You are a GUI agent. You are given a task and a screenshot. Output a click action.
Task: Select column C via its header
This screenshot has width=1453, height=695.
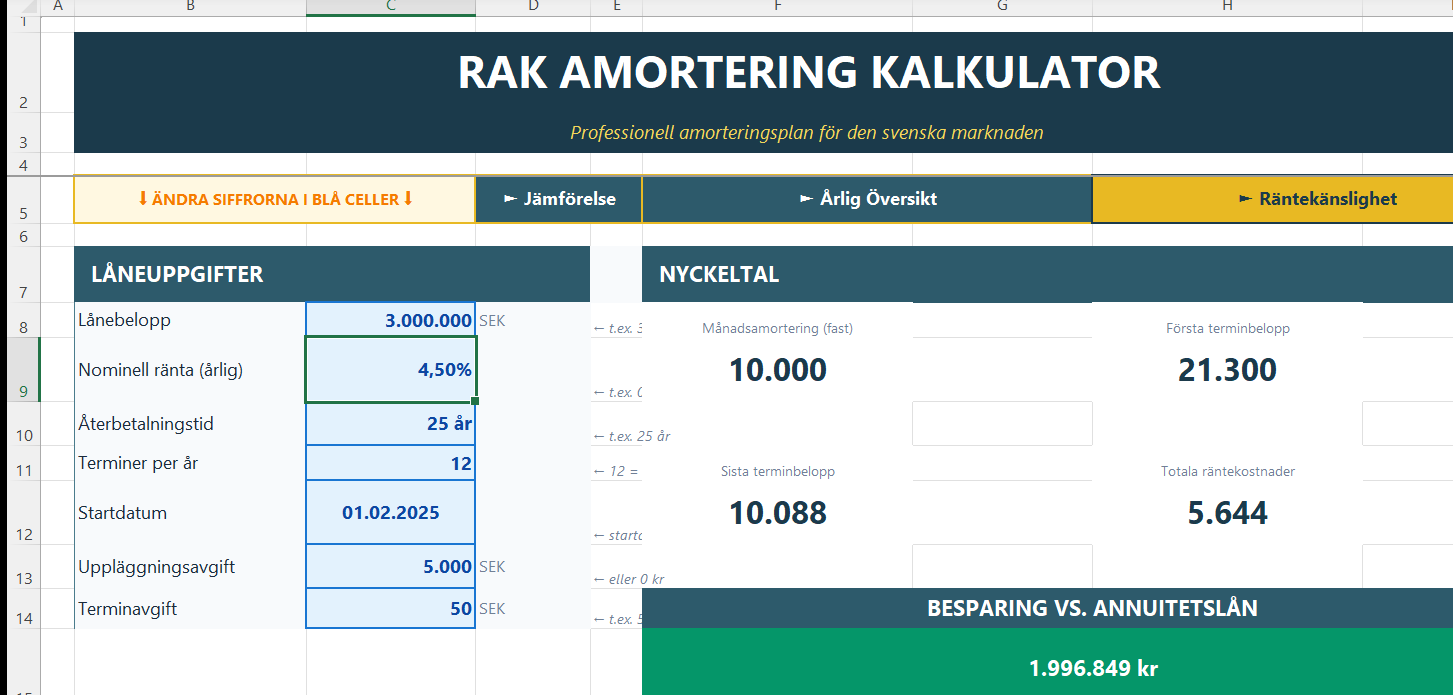coord(391,7)
